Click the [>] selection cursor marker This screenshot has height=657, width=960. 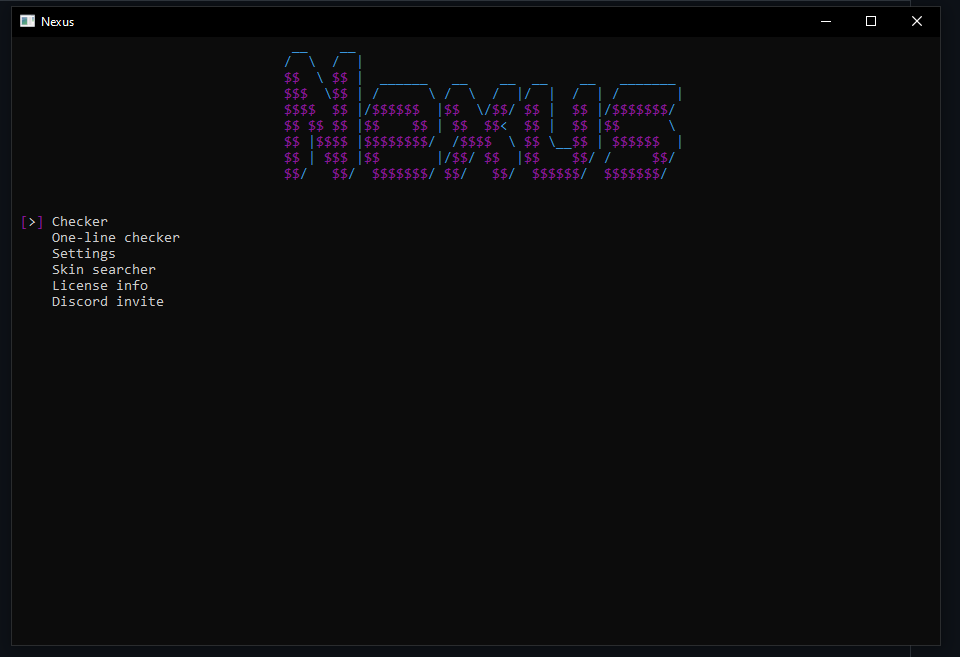pyautogui.click(x=32, y=222)
